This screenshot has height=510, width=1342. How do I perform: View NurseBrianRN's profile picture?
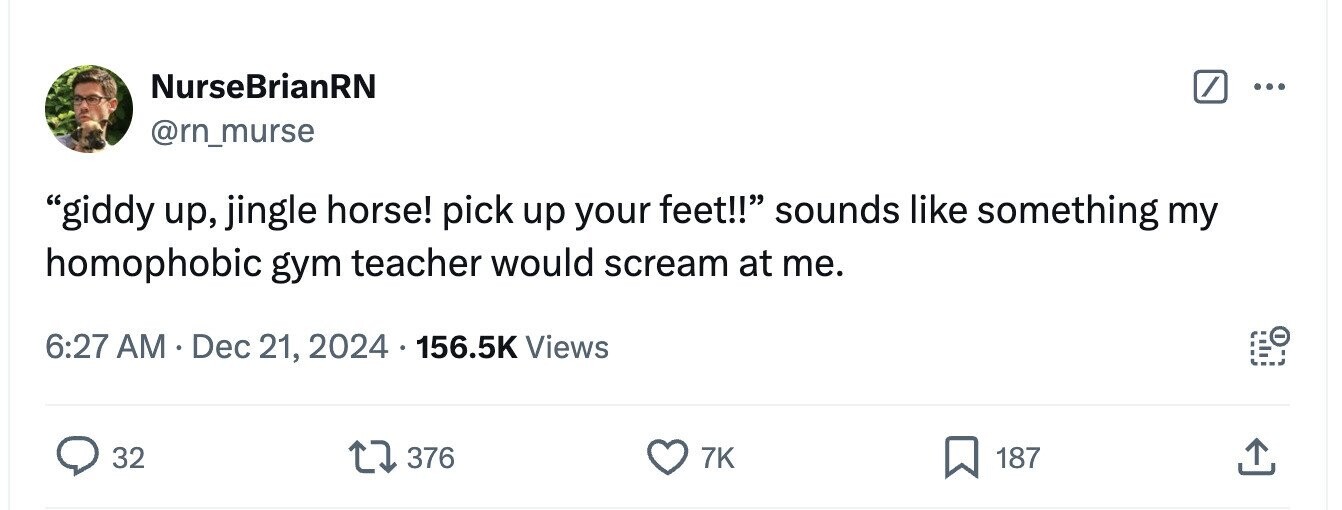click(89, 108)
